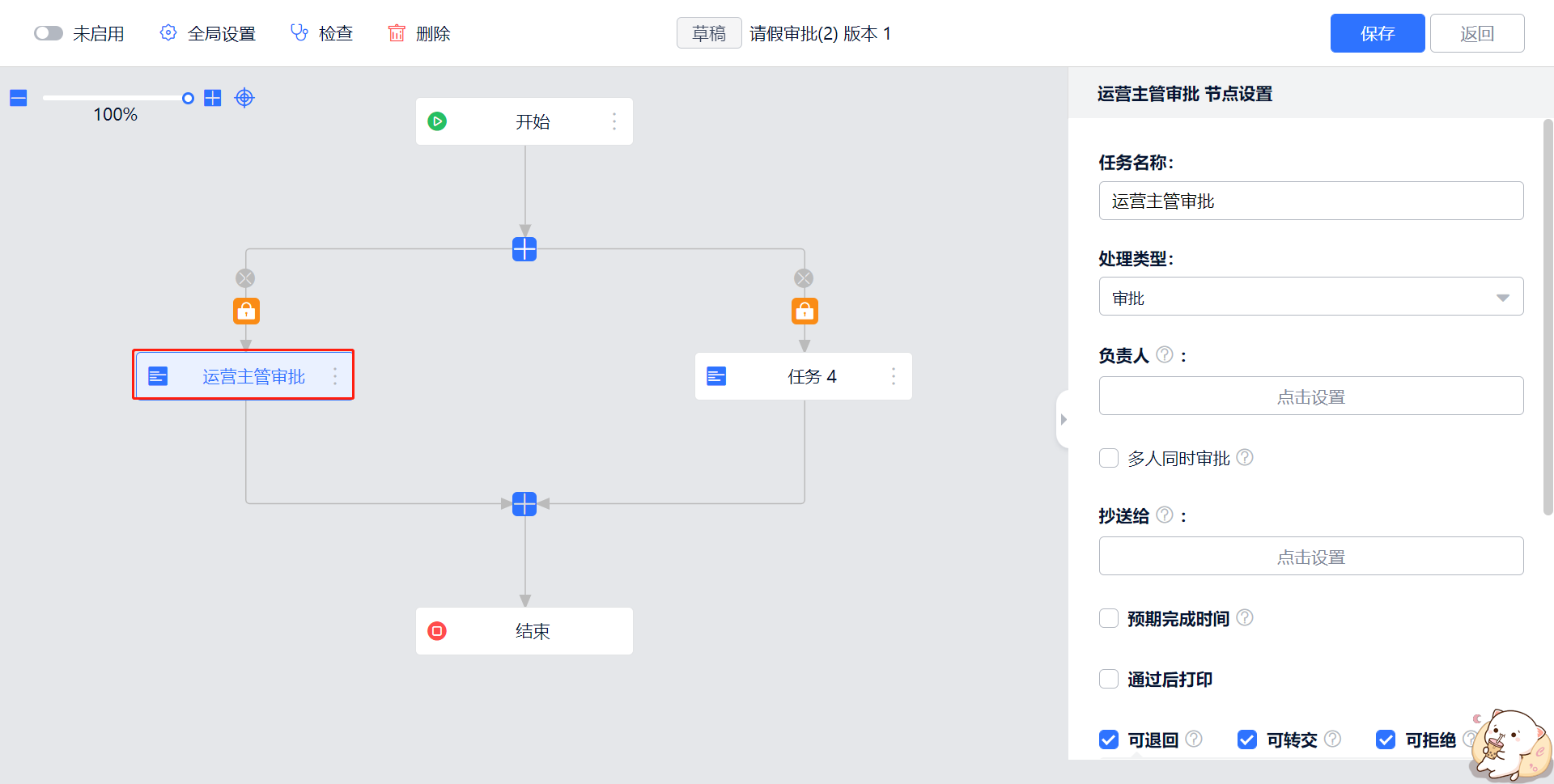
Task: Click the top blue plus gateway node
Action: click(524, 249)
